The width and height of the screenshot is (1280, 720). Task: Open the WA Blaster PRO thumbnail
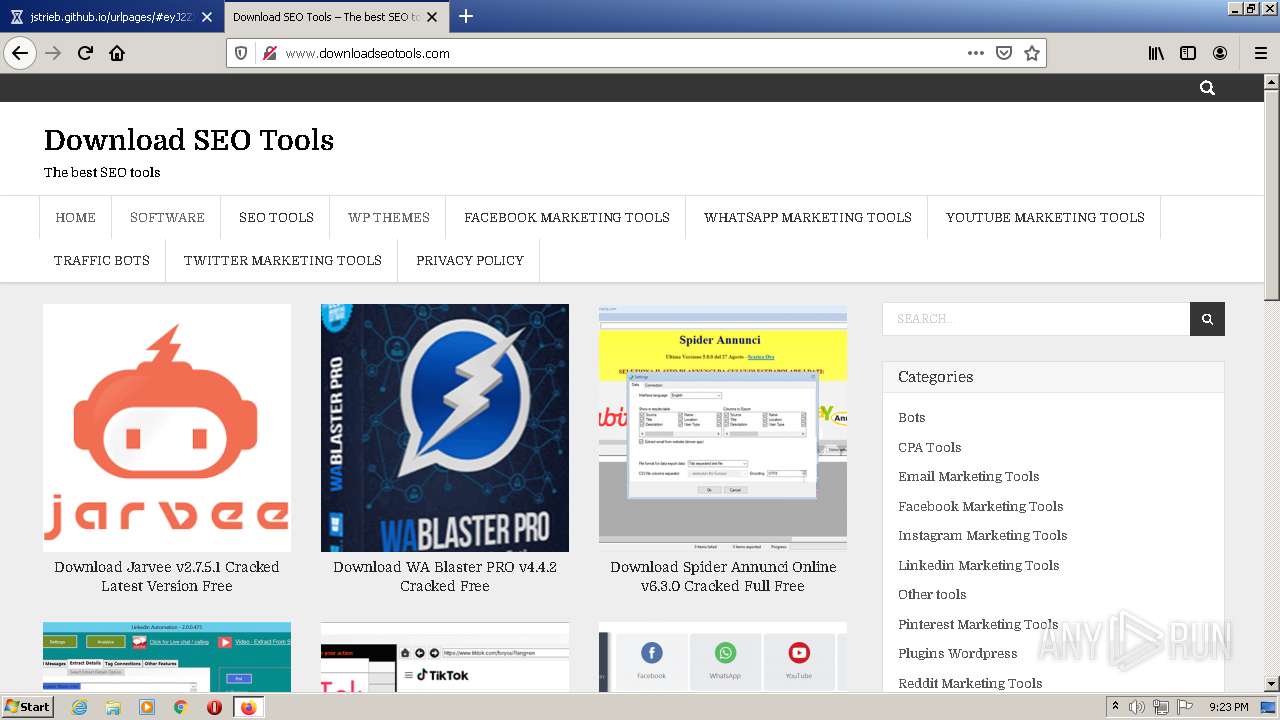[x=445, y=428]
